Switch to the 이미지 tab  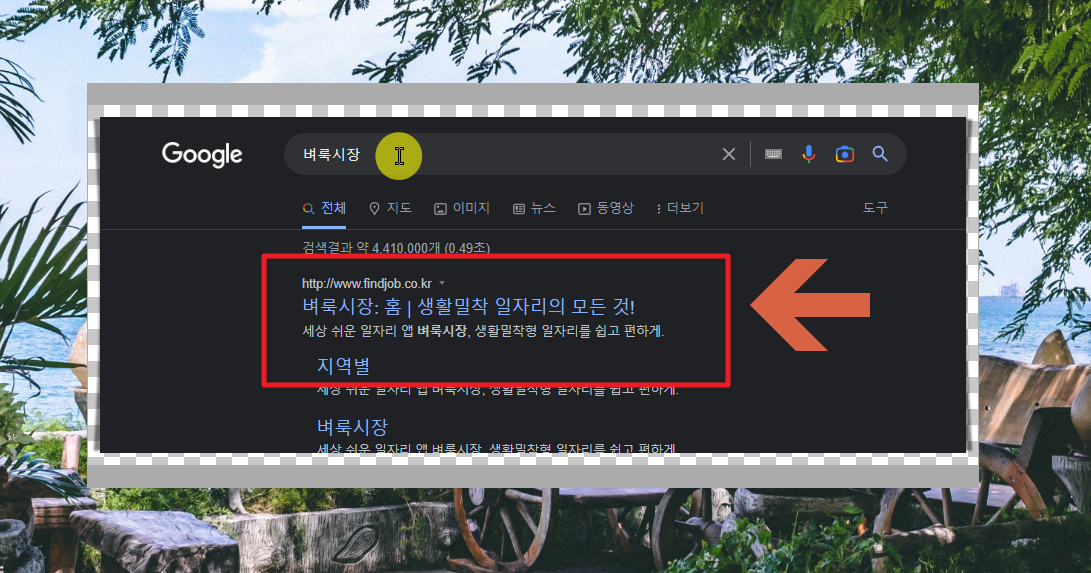click(462, 208)
